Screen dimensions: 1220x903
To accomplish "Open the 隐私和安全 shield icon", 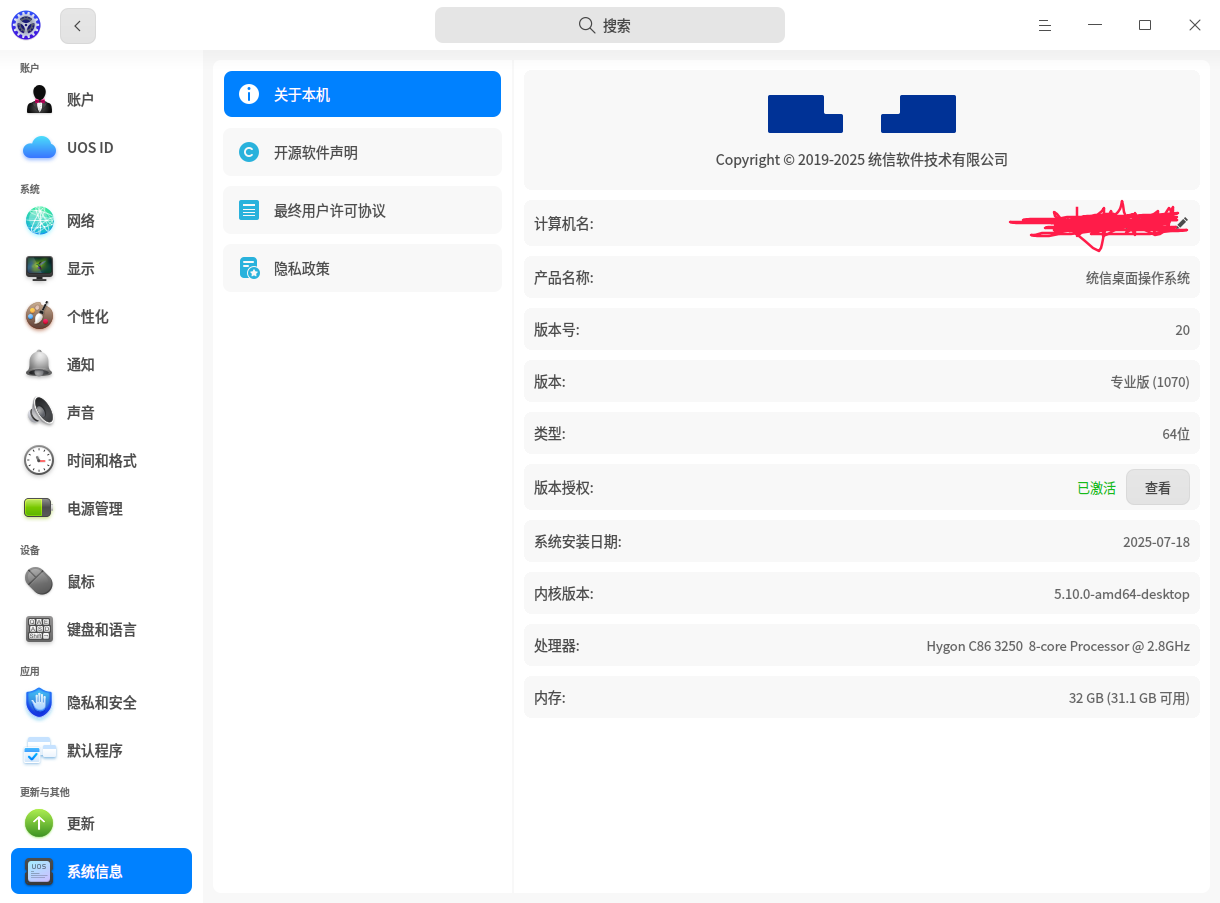I will click(x=39, y=702).
